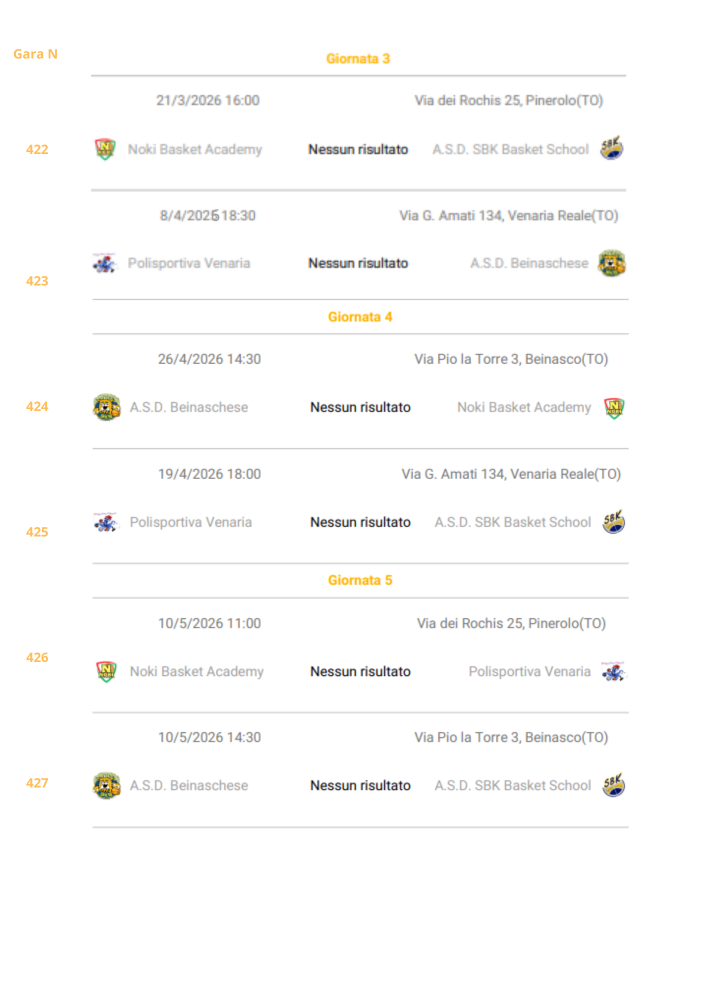Viewport: 720px width, 1000px height.
Task: Select the Giornata 5 heading
Action: tap(360, 580)
